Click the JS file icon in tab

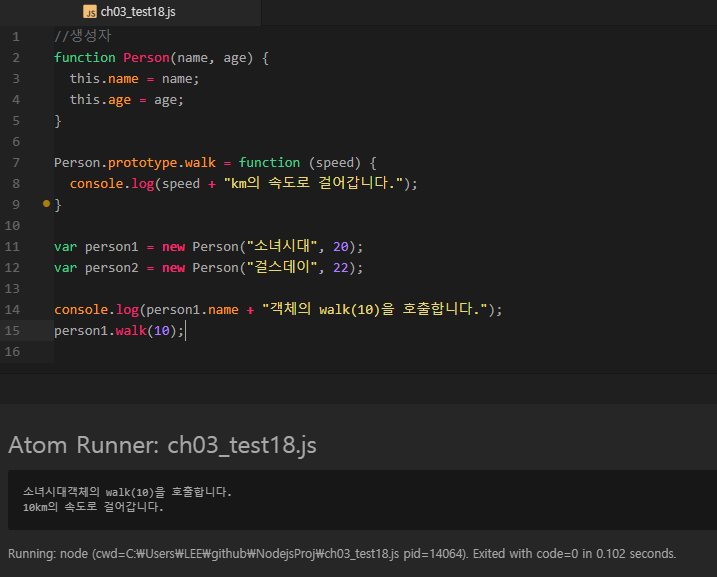(x=90, y=12)
